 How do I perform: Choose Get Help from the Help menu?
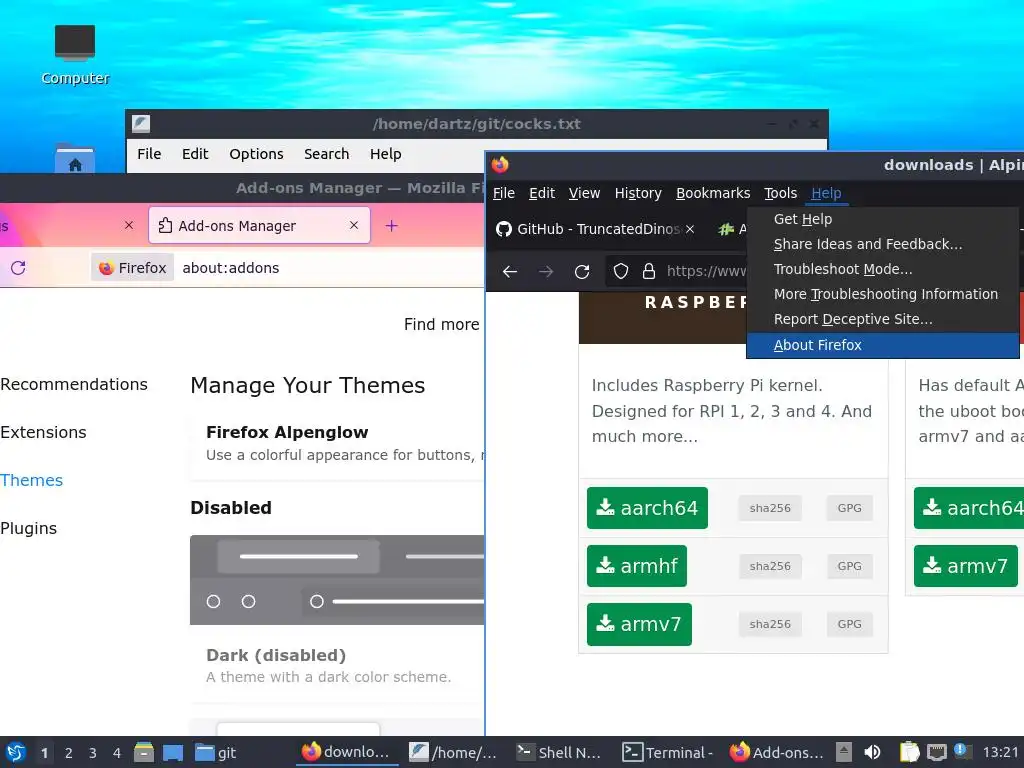pos(882,219)
